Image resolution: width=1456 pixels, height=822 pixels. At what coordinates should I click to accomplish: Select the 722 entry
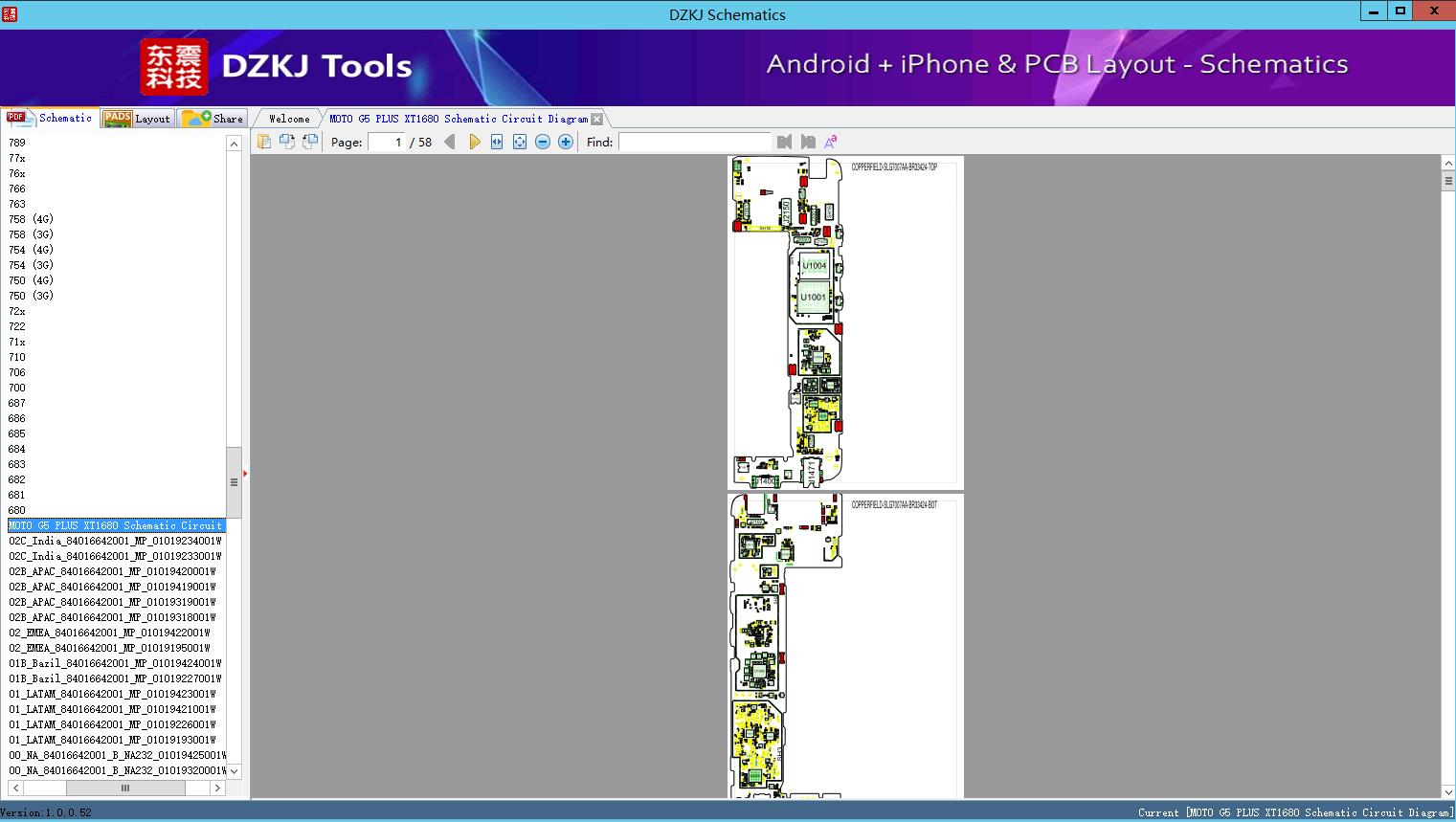(x=17, y=326)
